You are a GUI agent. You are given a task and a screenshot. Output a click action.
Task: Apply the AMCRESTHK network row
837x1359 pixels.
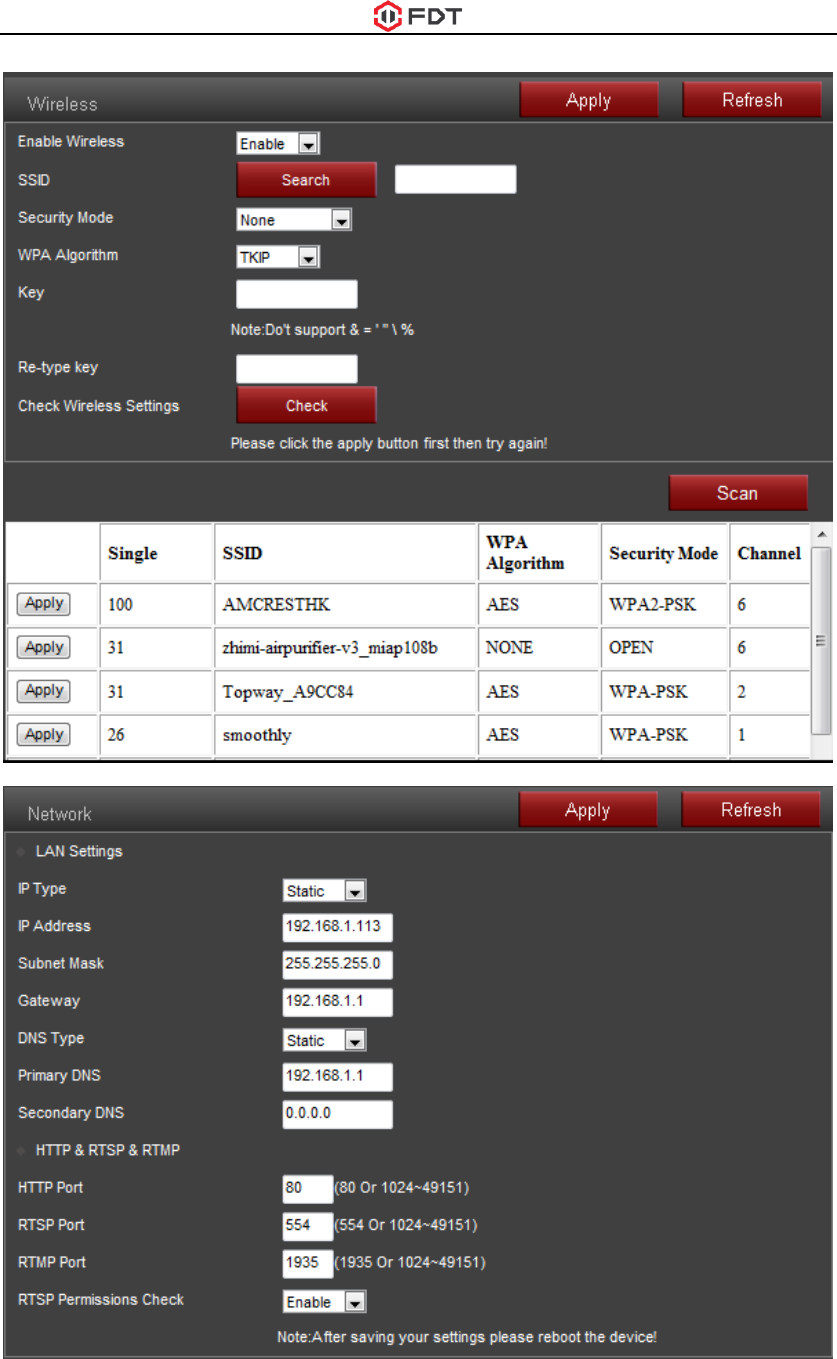(x=44, y=604)
